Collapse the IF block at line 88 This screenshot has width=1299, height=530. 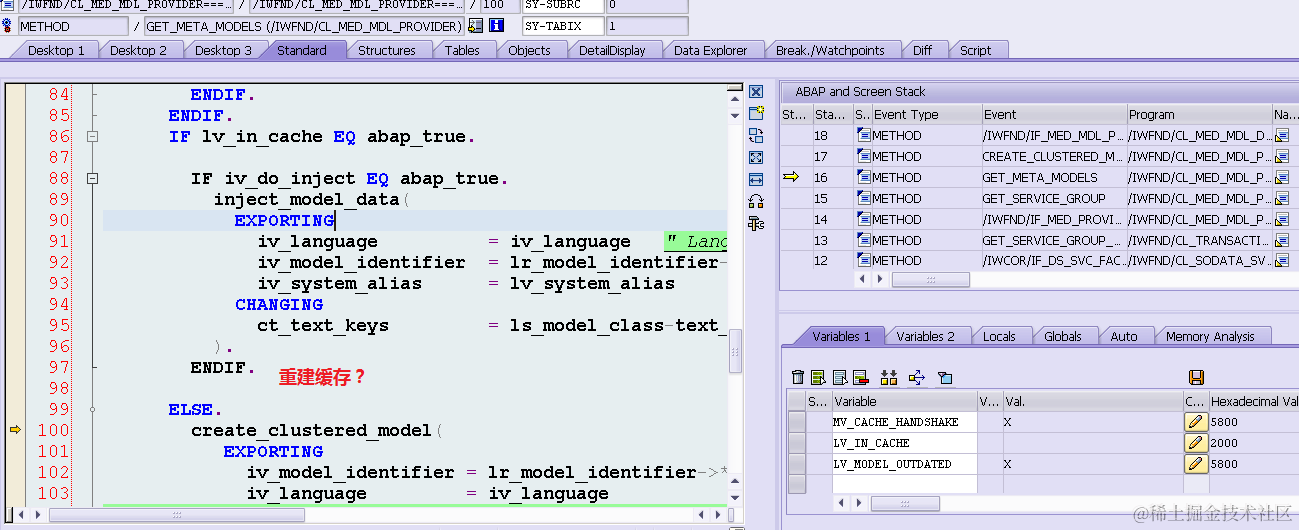(x=93, y=179)
